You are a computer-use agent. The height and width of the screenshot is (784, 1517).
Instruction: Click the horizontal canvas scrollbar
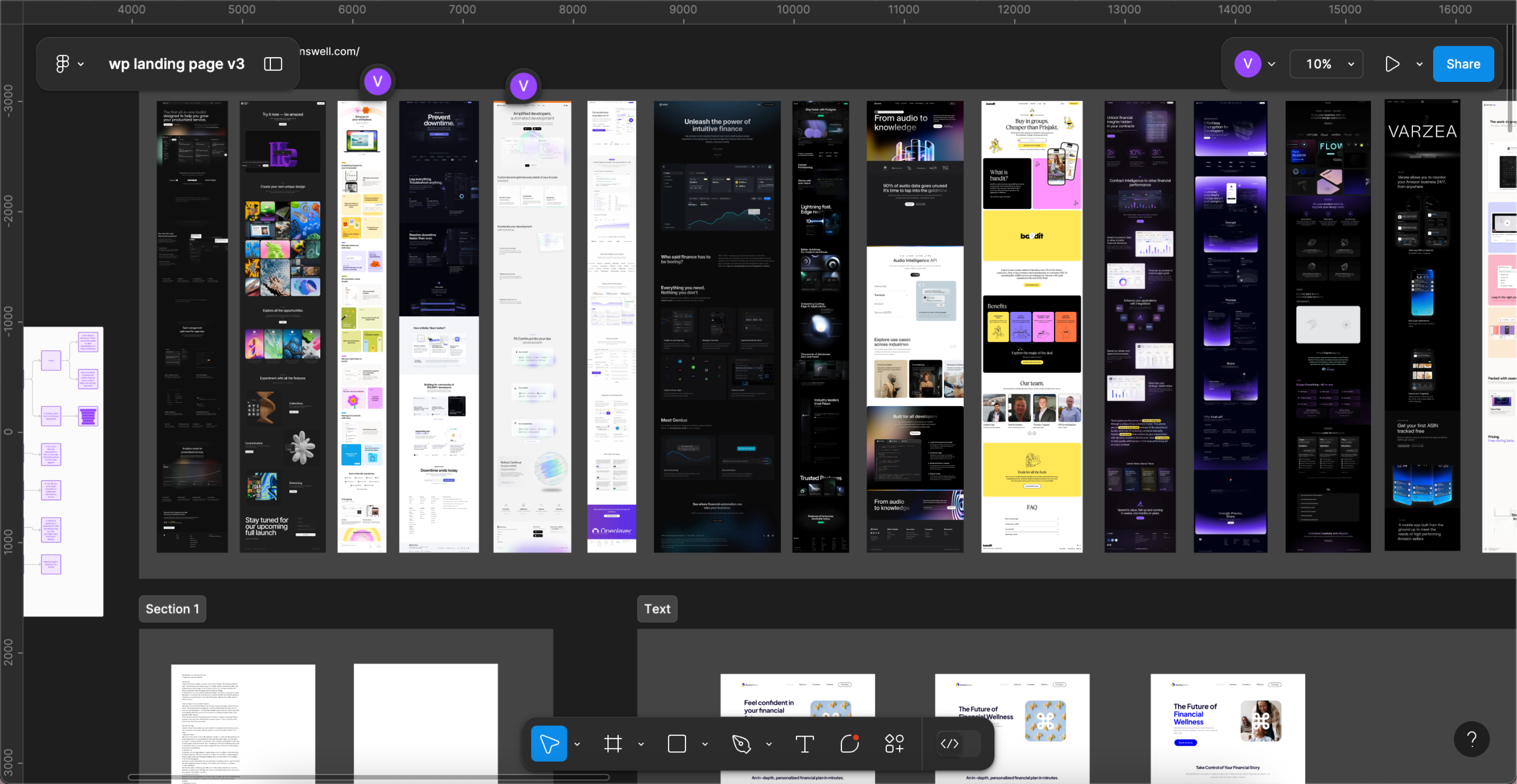[x=369, y=777]
